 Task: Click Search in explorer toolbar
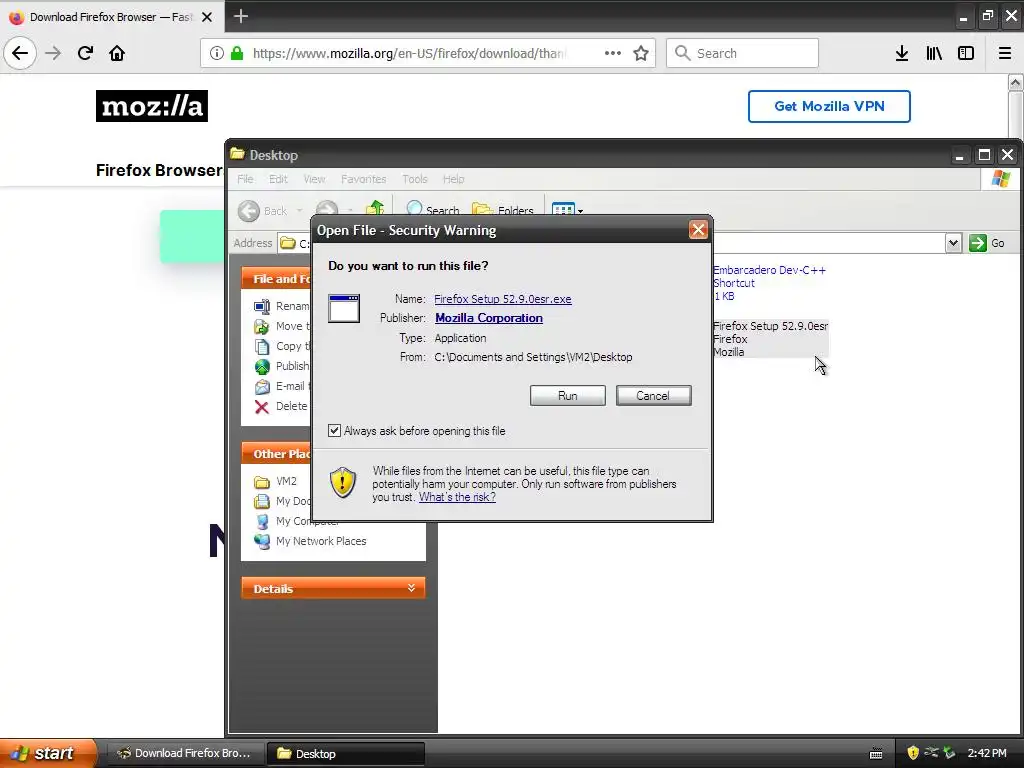[432, 210]
